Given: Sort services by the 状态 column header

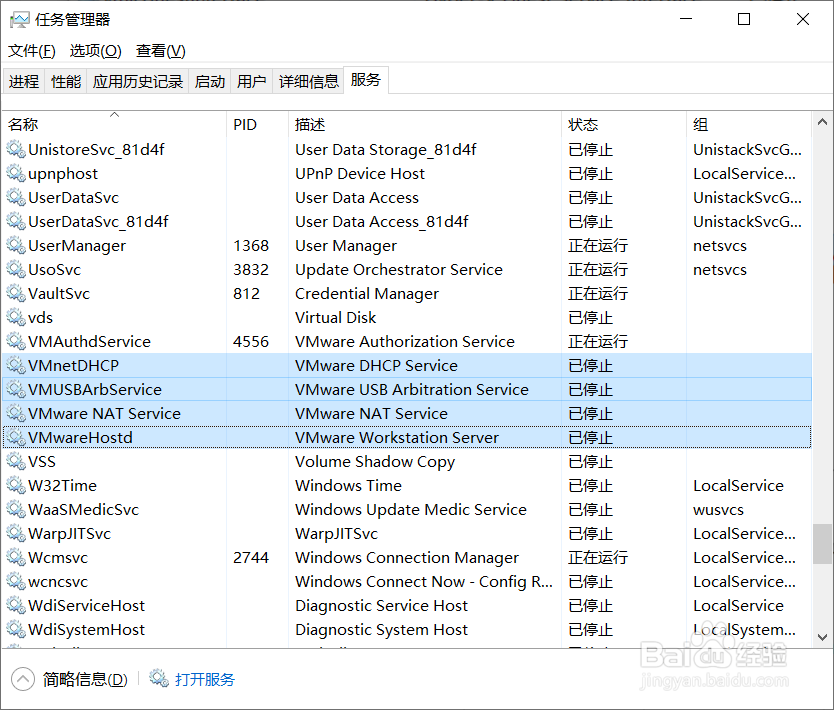Looking at the screenshot, I should [x=583, y=125].
